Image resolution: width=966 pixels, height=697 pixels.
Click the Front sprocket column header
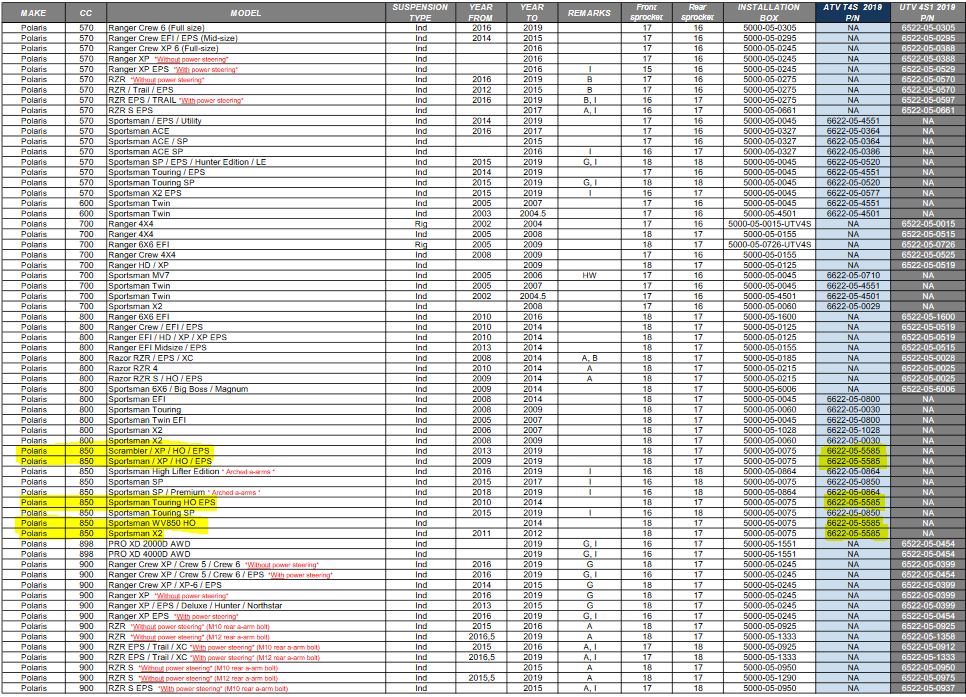tap(646, 12)
